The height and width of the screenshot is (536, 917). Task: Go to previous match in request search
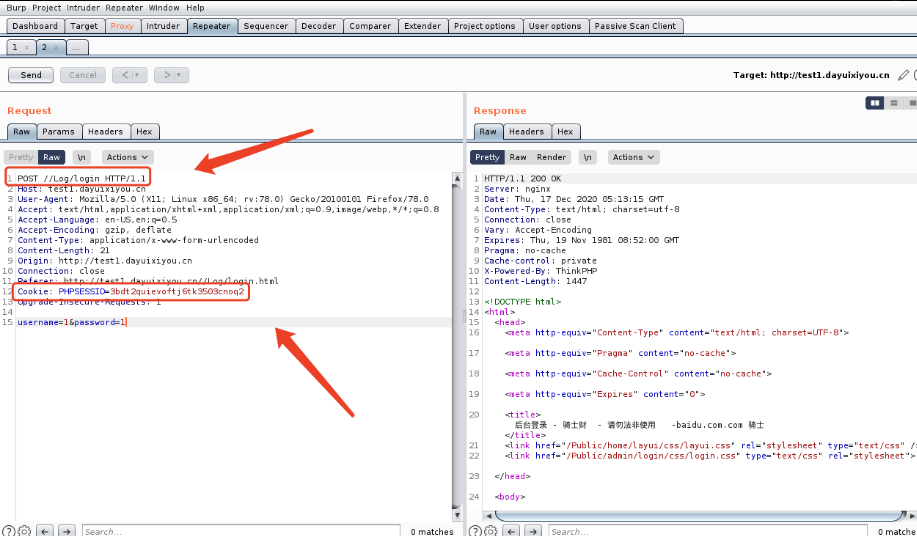point(44,531)
